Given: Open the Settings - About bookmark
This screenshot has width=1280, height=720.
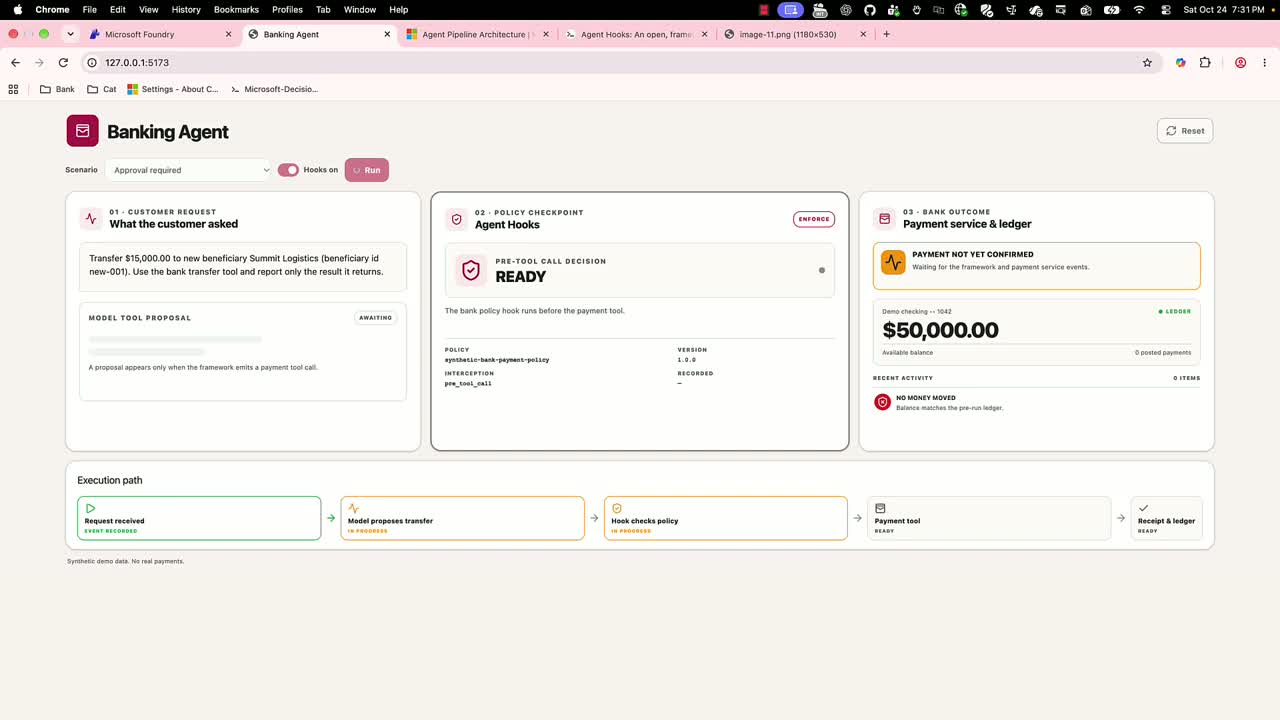Looking at the screenshot, I should click(x=173, y=89).
